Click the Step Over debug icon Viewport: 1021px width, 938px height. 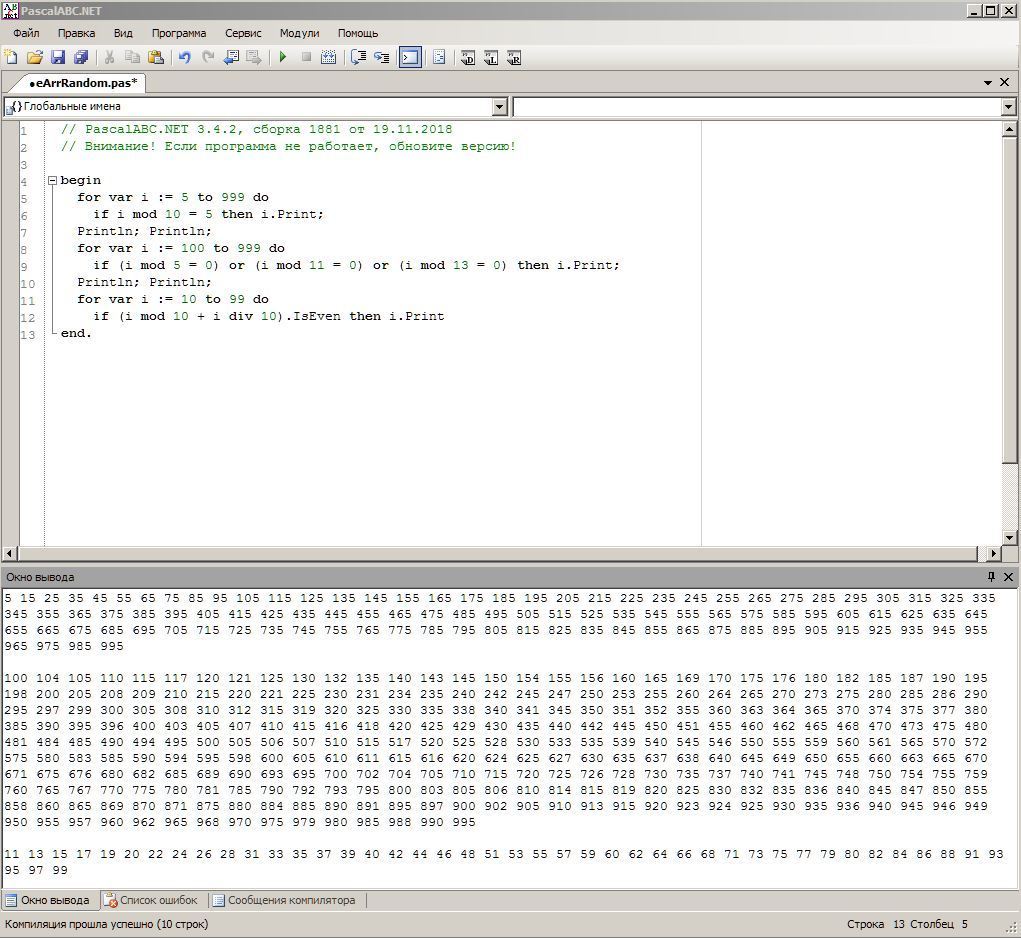click(x=381, y=58)
